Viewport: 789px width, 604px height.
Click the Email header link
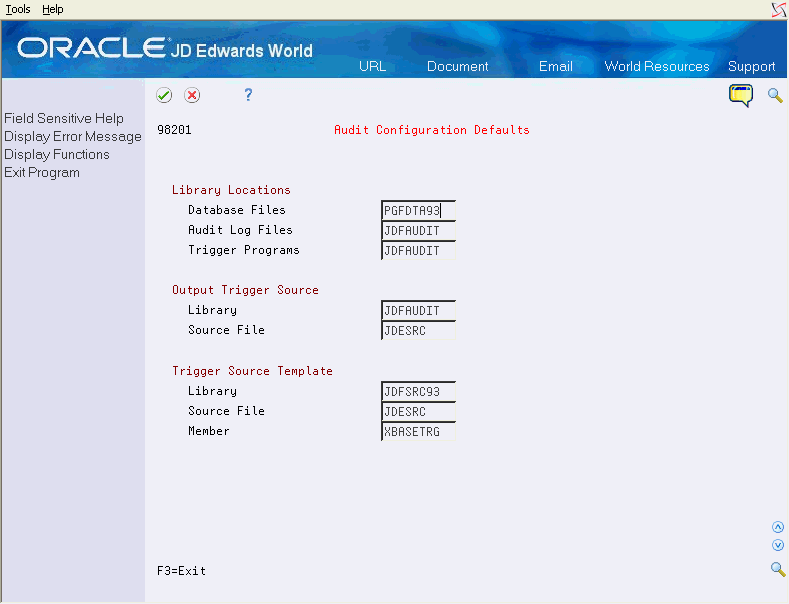pyautogui.click(x=556, y=66)
